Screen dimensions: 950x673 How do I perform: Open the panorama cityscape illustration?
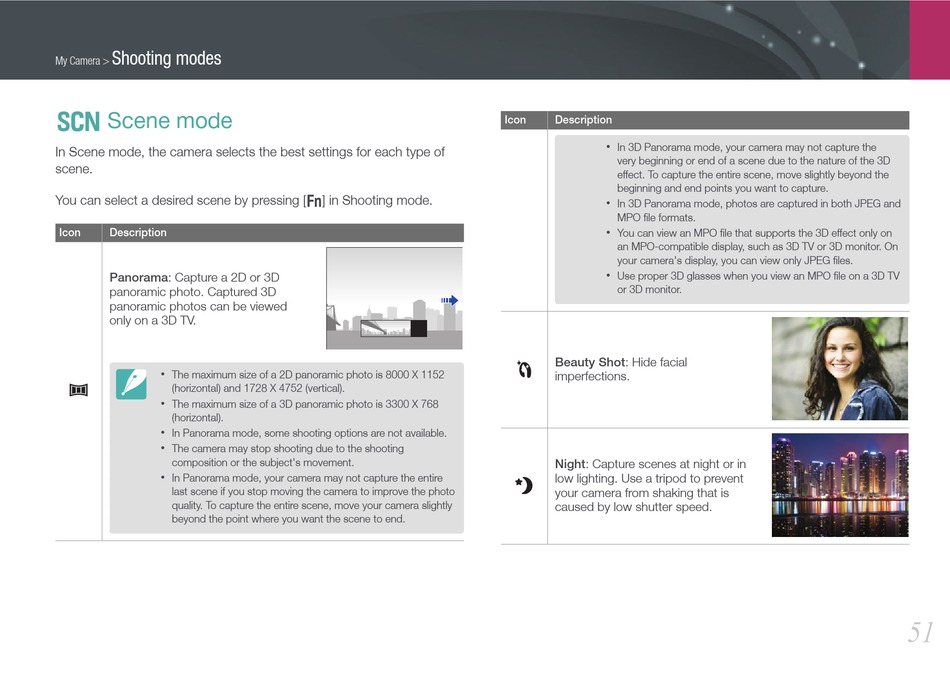(394, 298)
